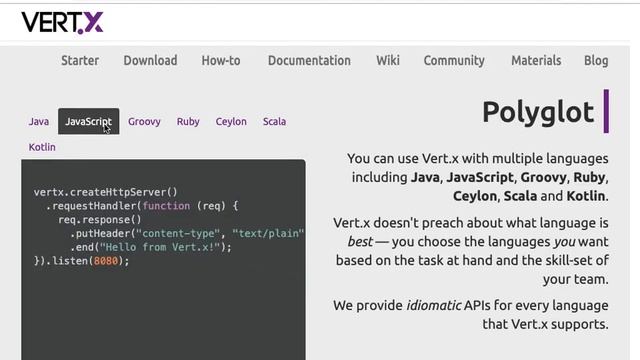Open the Starter navigation link
Image resolution: width=640 pixels, height=360 pixels.
point(80,60)
